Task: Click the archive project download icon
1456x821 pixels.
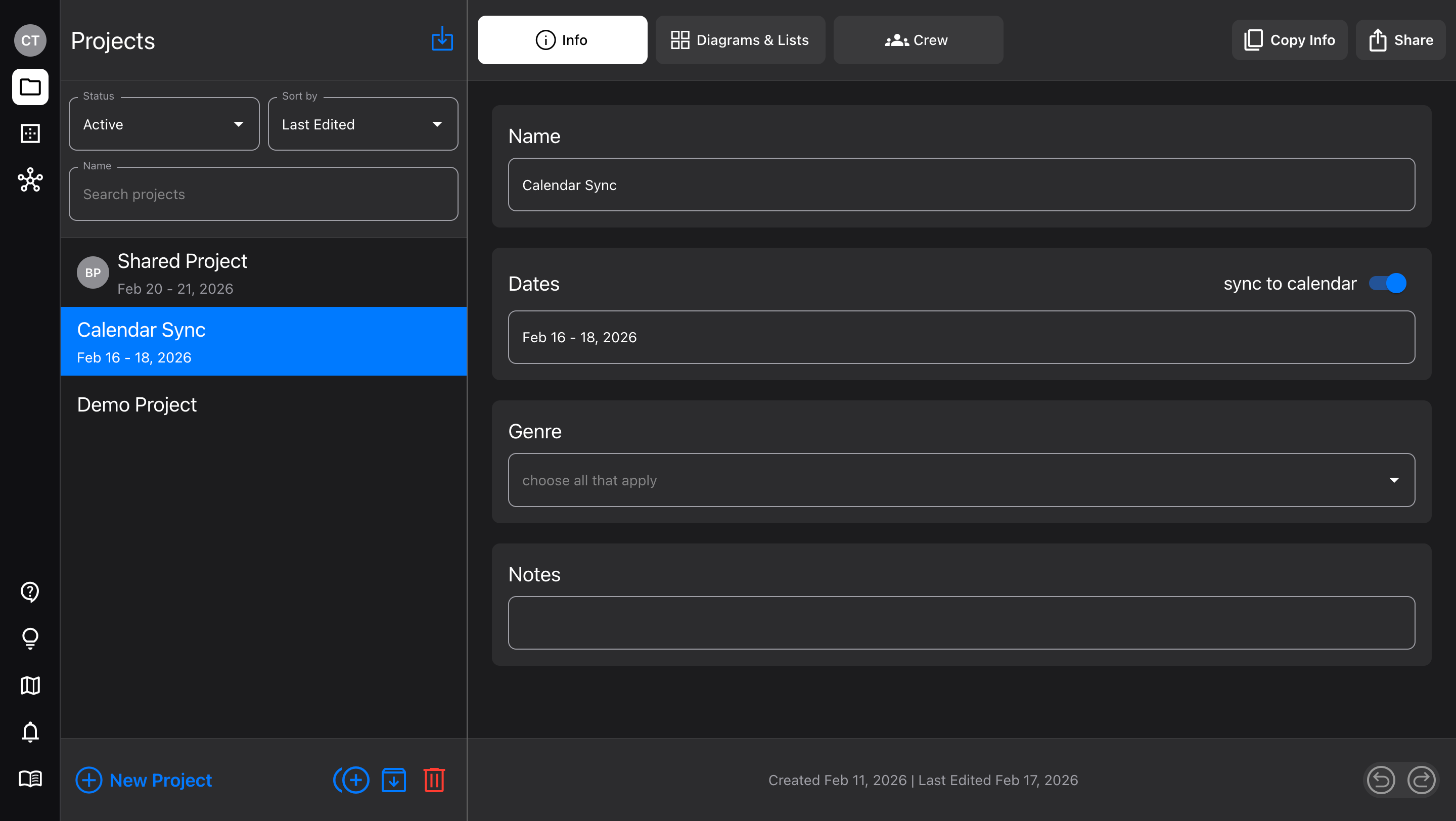Action: click(393, 780)
